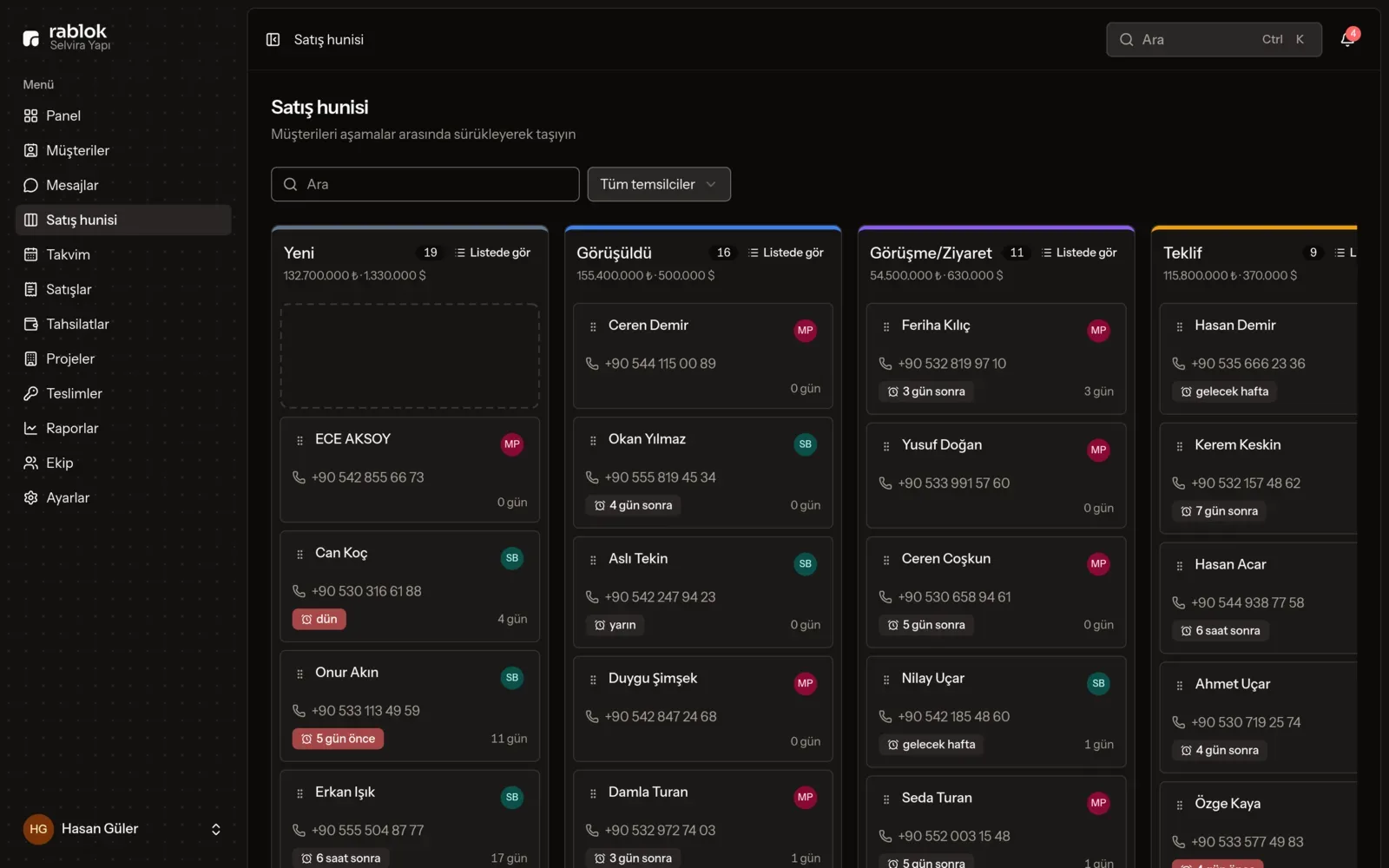Click the MP avatar on Ceren Demir card
Screen dimensions: 1389x868
(805, 331)
